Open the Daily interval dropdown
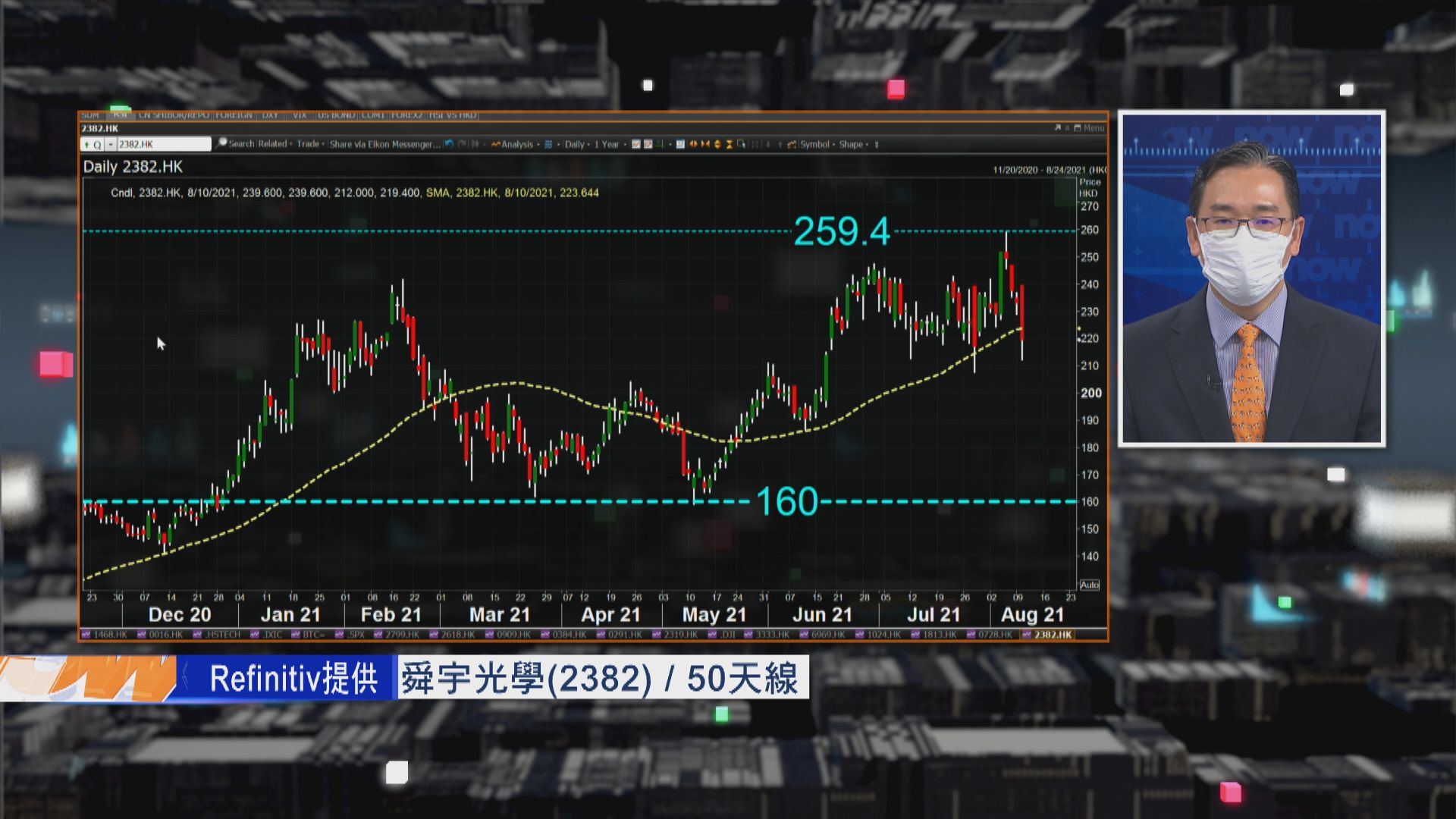This screenshot has height=819, width=1456. (x=576, y=144)
